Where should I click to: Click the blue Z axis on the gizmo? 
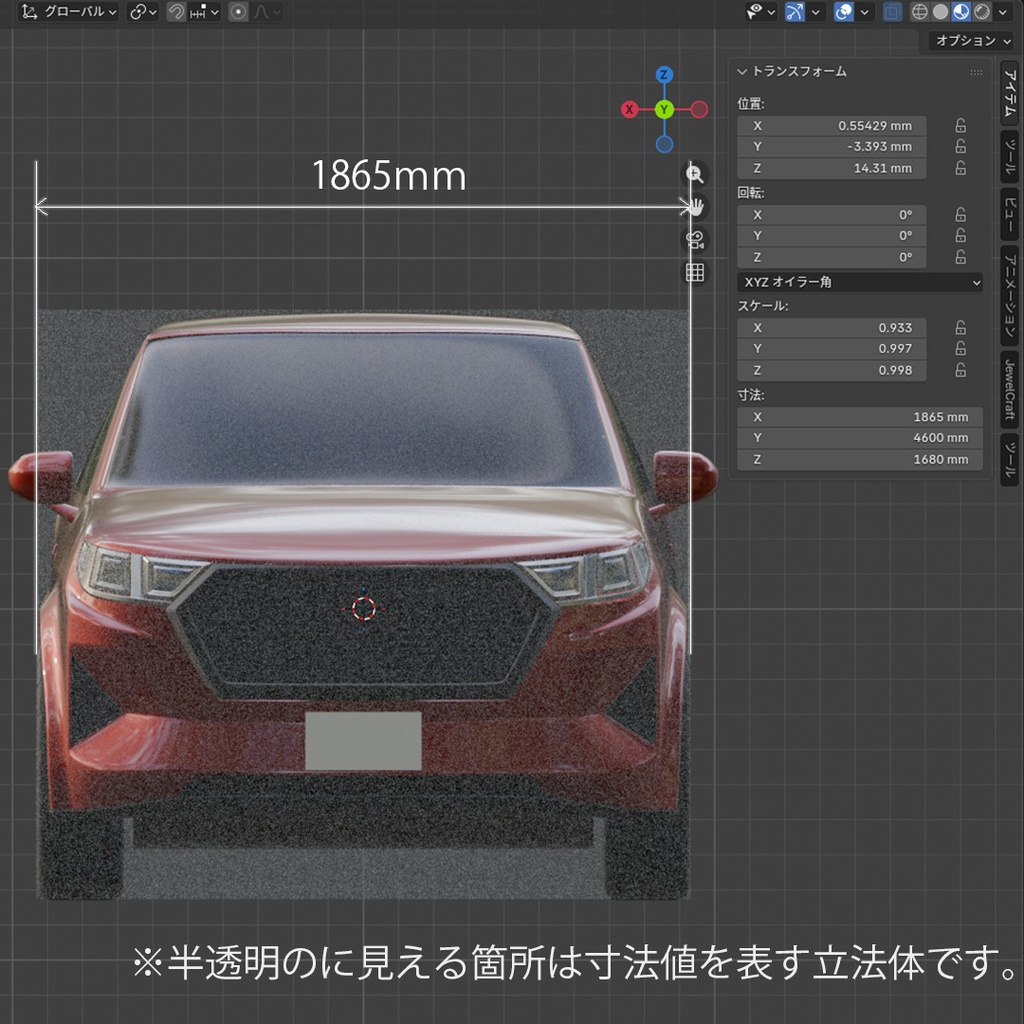[x=664, y=74]
